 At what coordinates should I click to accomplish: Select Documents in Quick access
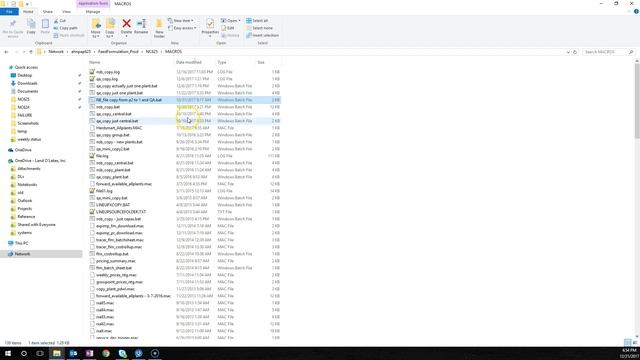pyautogui.click(x=28, y=91)
